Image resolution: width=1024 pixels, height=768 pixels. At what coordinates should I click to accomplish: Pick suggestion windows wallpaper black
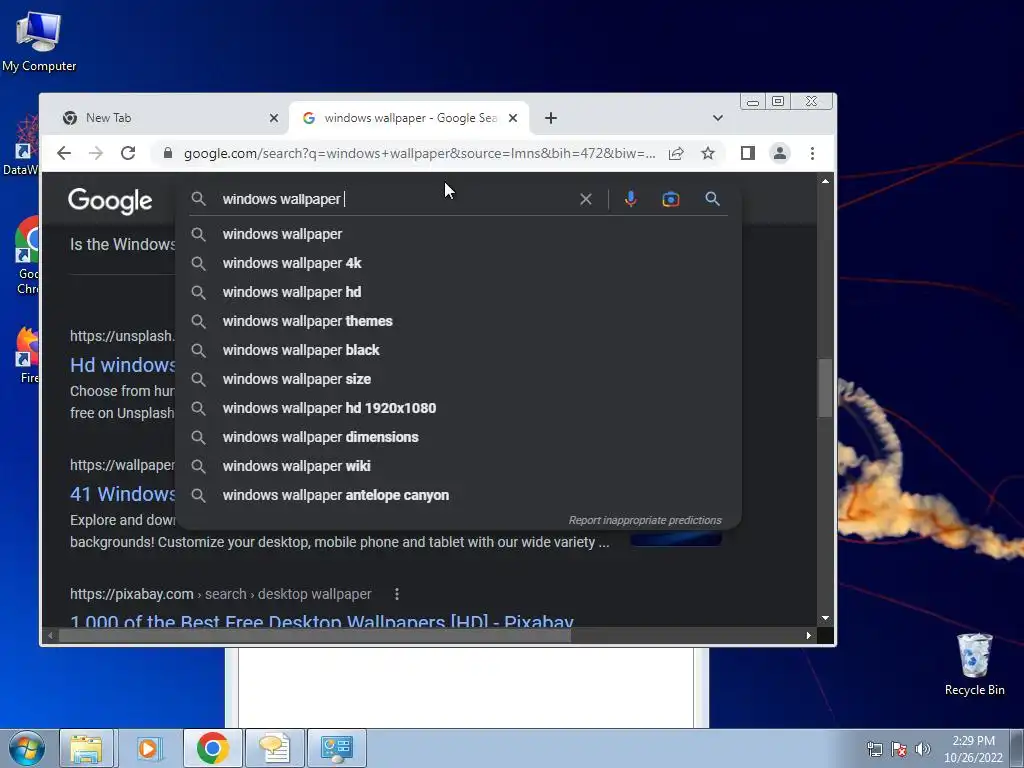coord(458,350)
